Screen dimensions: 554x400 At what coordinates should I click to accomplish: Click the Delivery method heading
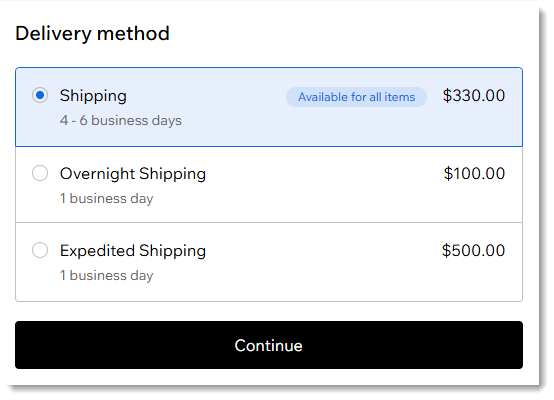coord(92,34)
